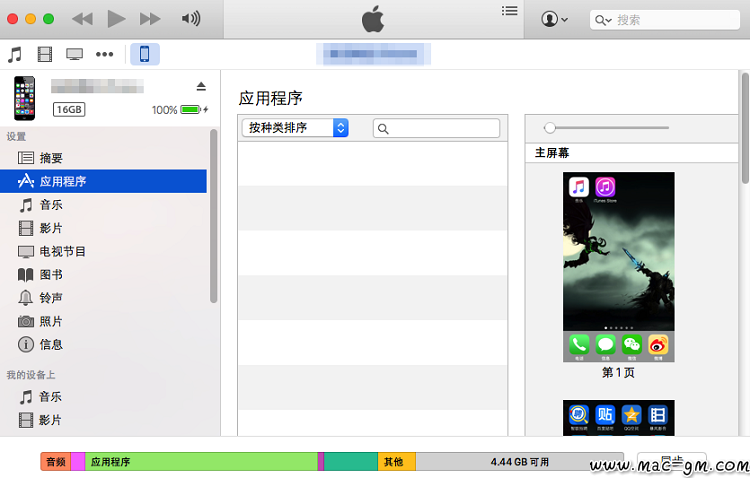Click the Music app icon on 第1页 preview
The image size is (750, 478).
(579, 187)
